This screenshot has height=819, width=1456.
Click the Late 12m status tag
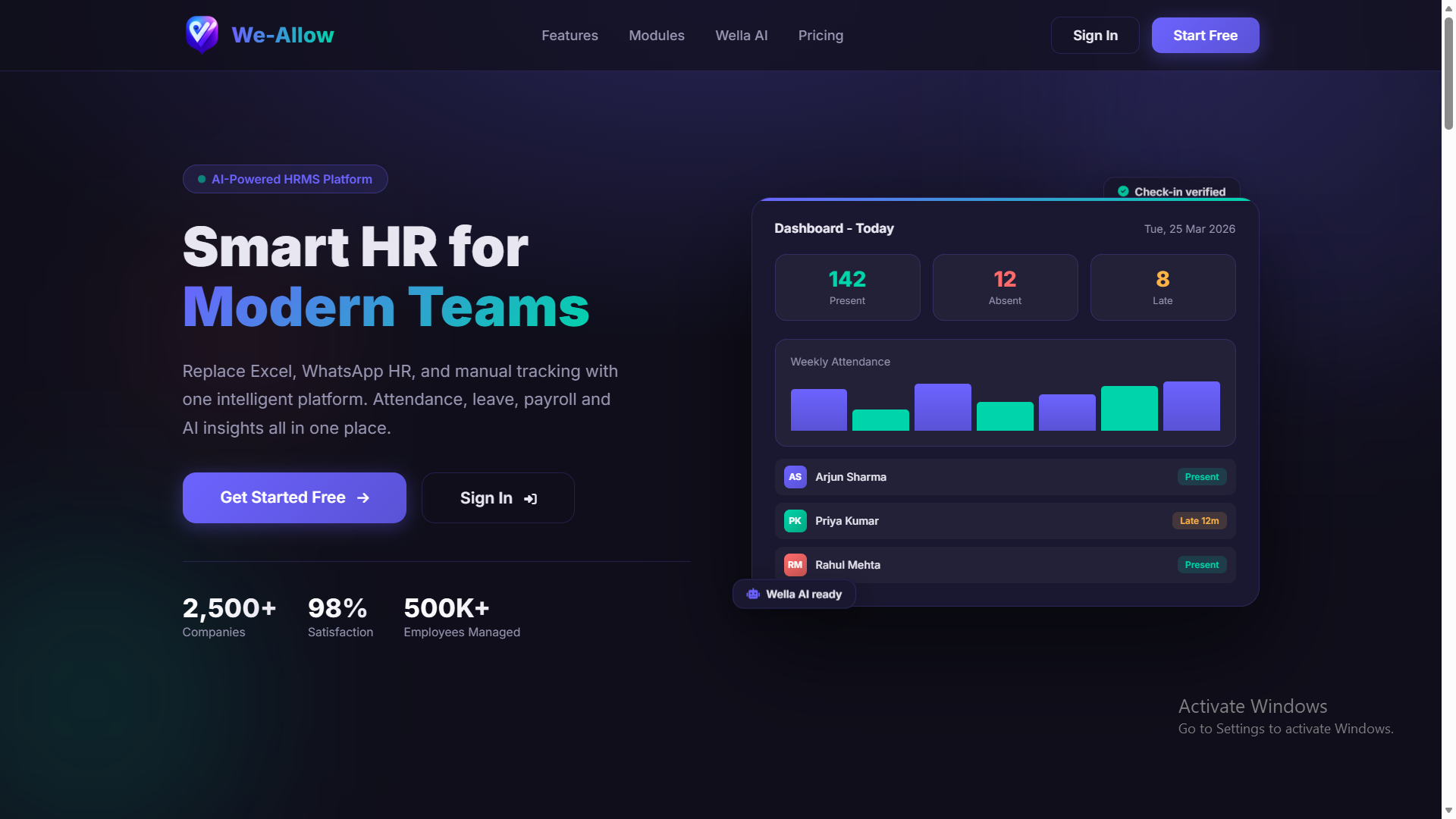click(x=1199, y=521)
